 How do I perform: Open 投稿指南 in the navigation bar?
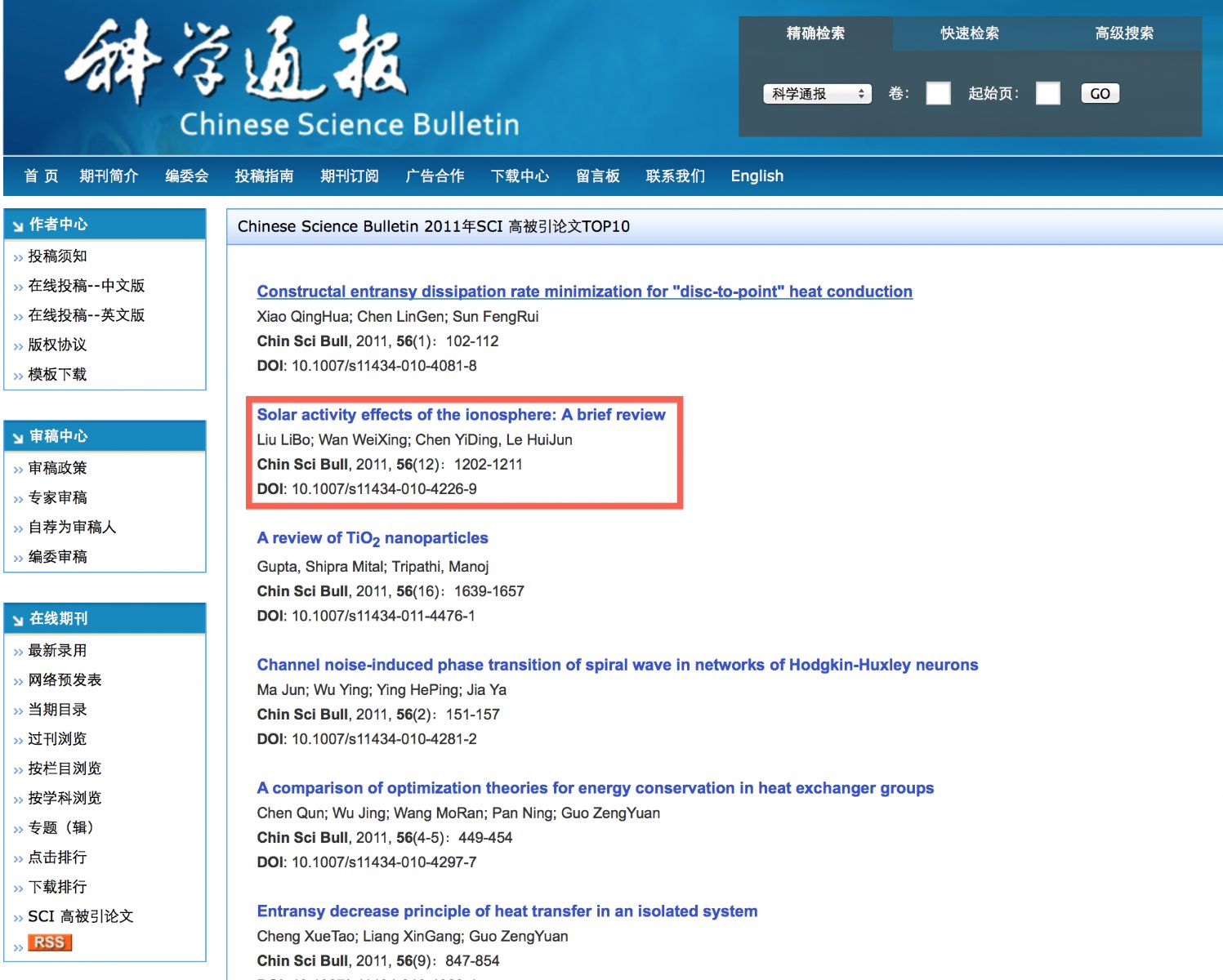point(264,176)
